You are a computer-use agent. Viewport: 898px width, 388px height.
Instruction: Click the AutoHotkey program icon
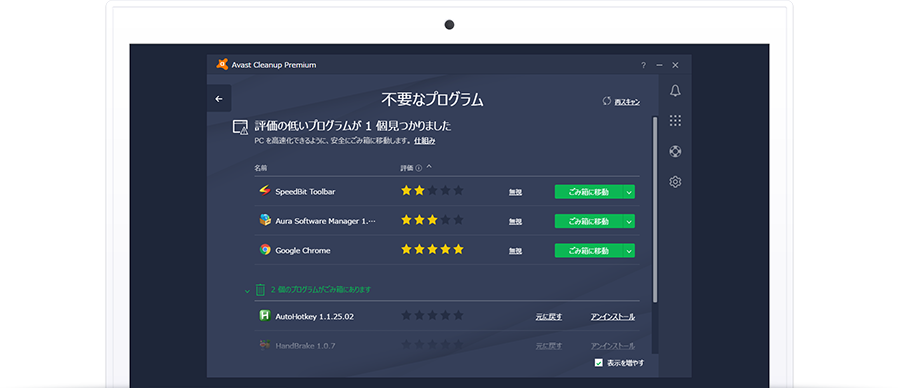(x=265, y=316)
